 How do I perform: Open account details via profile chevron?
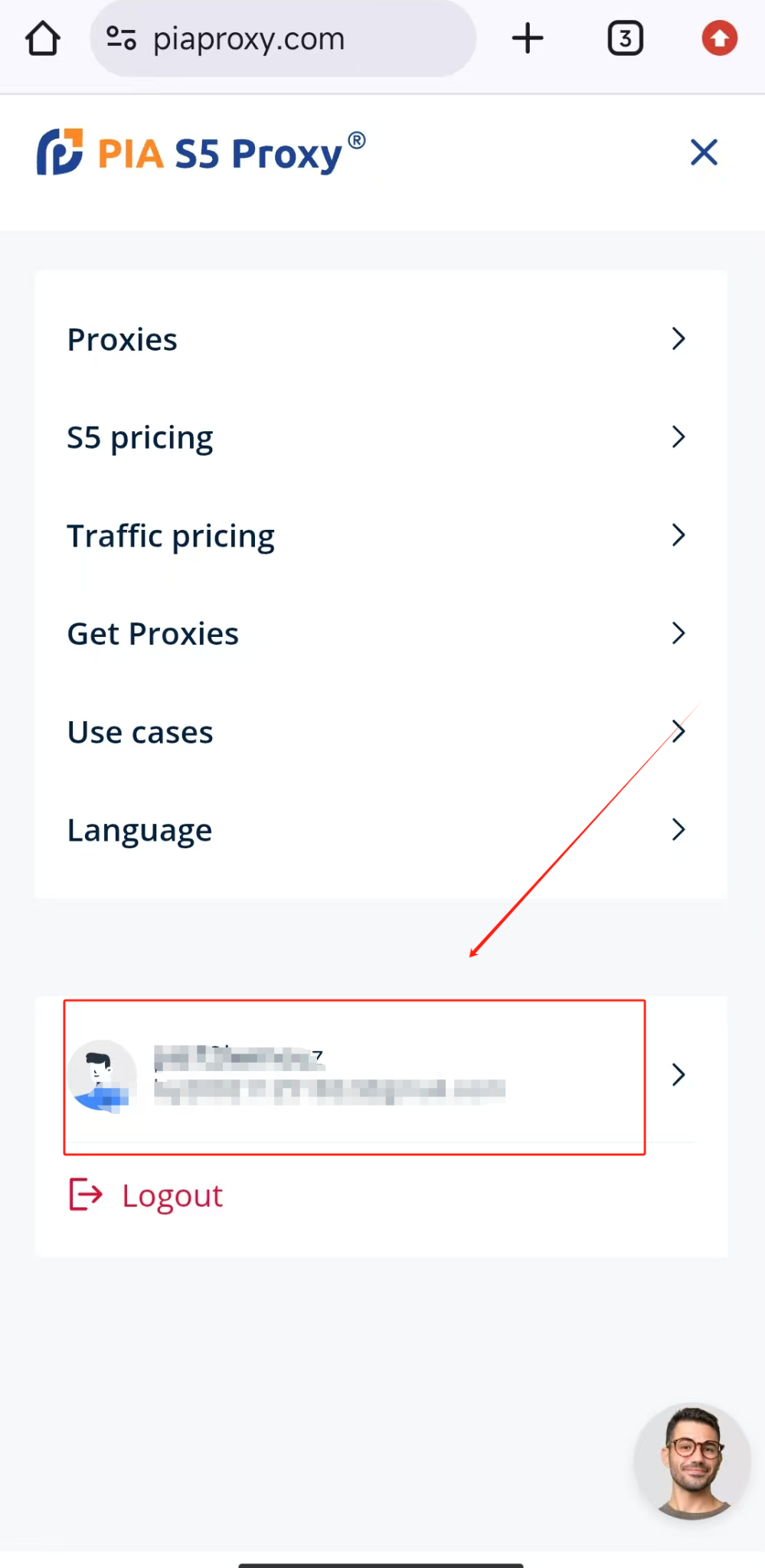[x=678, y=1075]
